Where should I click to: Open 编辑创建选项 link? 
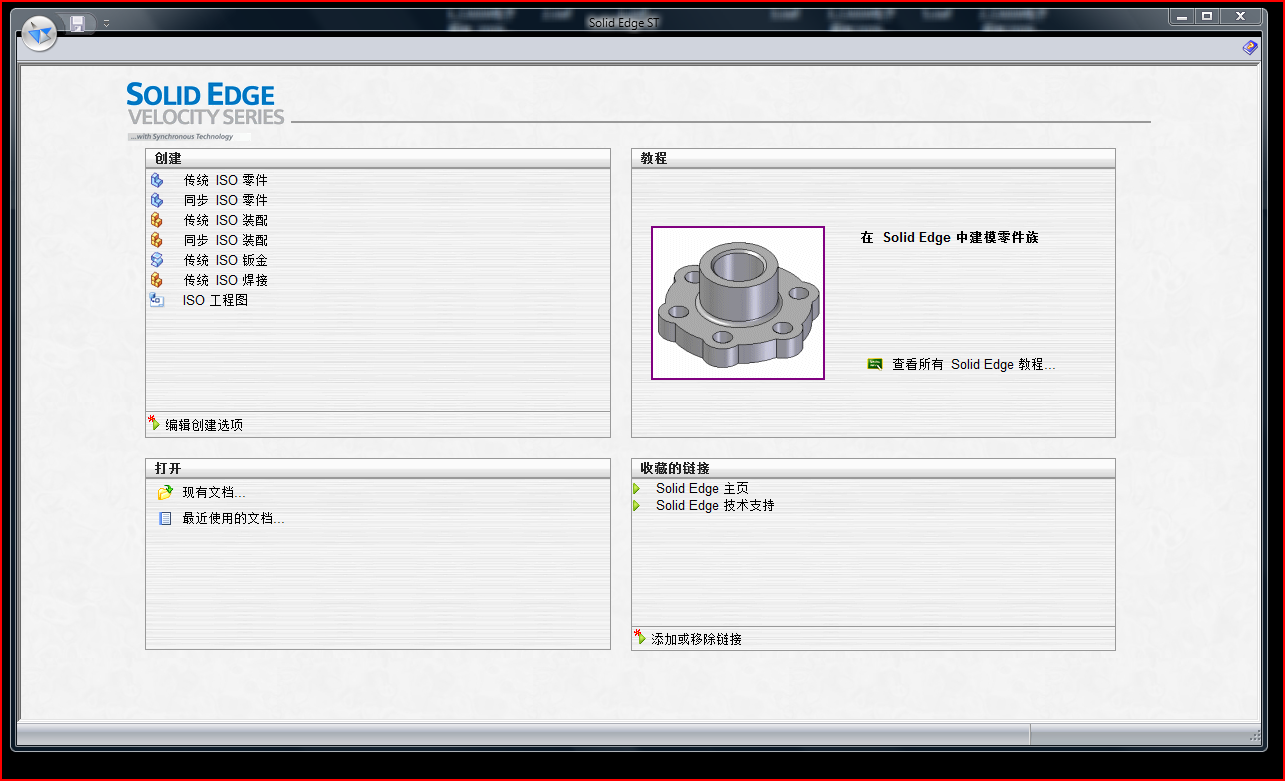(204, 425)
